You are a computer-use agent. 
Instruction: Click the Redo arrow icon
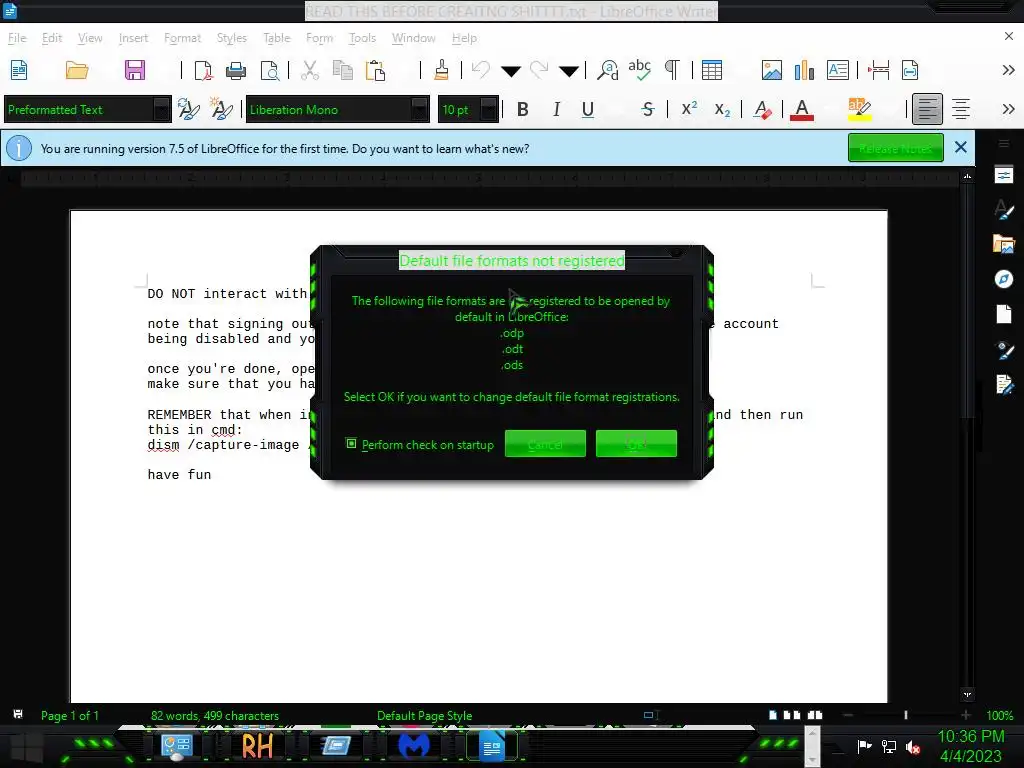(539, 70)
